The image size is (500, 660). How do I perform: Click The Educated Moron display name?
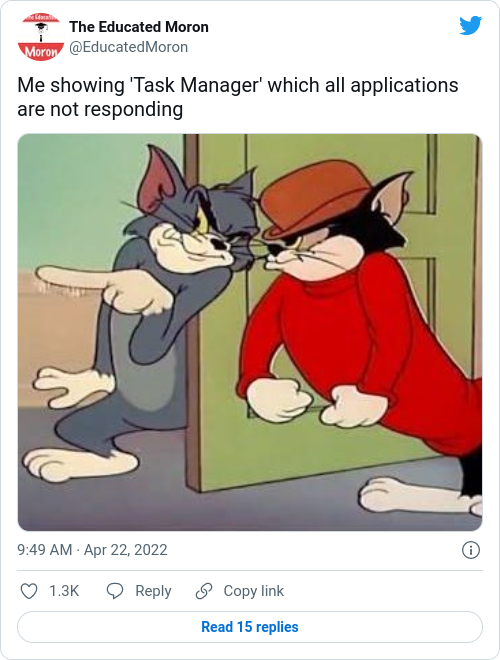(139, 27)
